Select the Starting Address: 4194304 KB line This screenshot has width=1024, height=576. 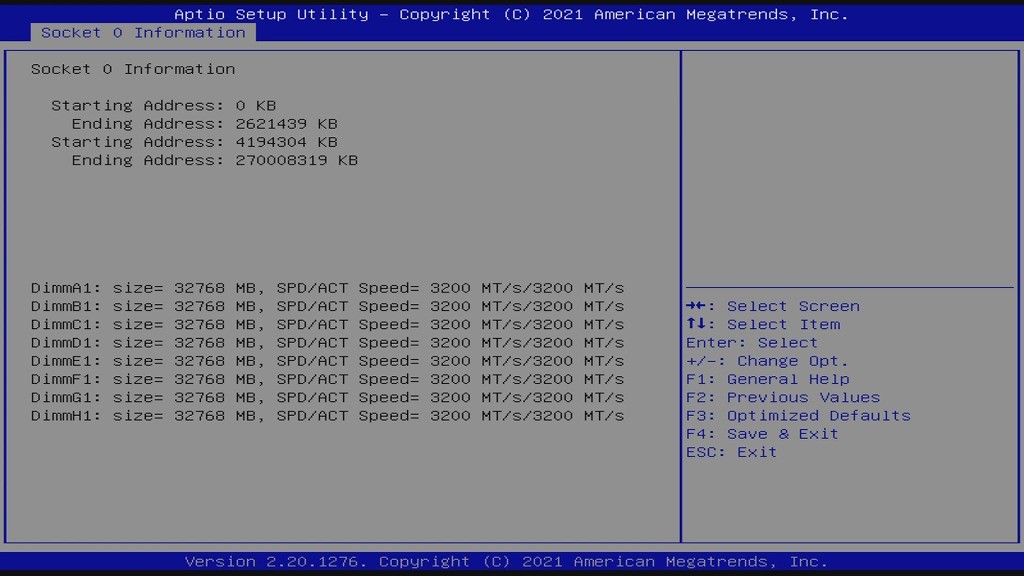point(194,142)
